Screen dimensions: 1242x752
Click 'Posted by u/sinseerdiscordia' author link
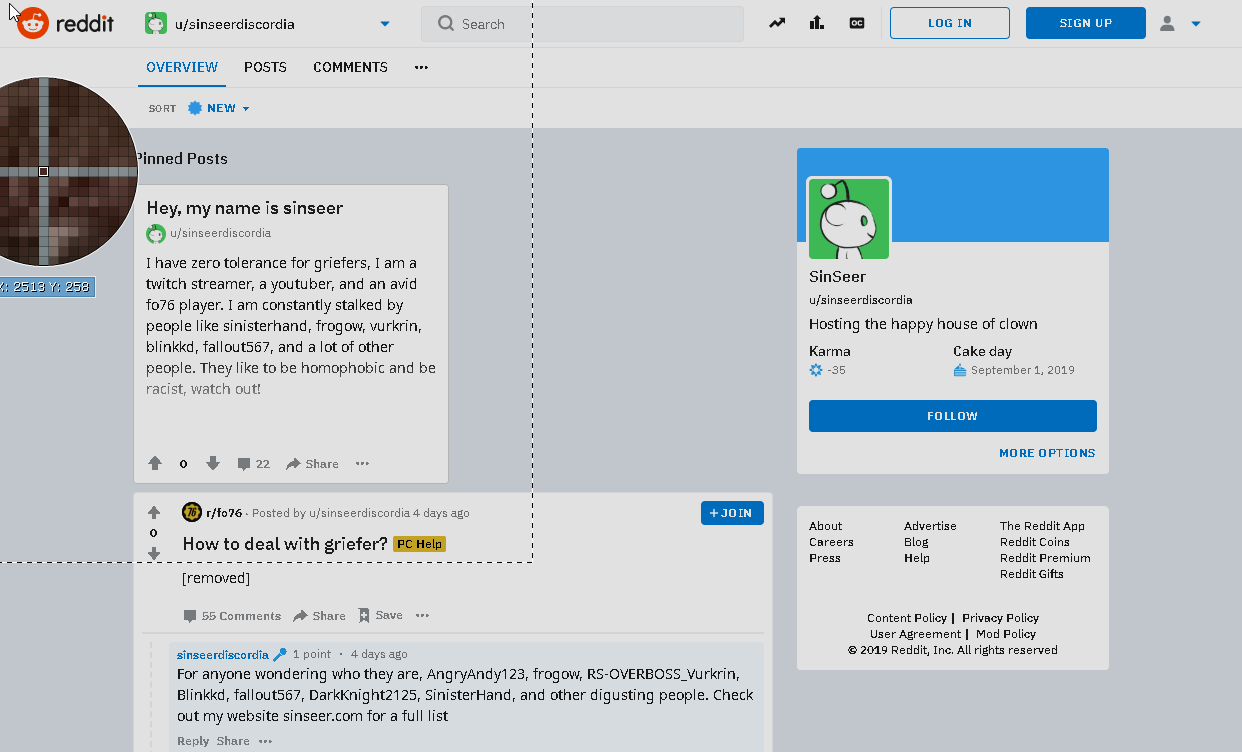359,513
